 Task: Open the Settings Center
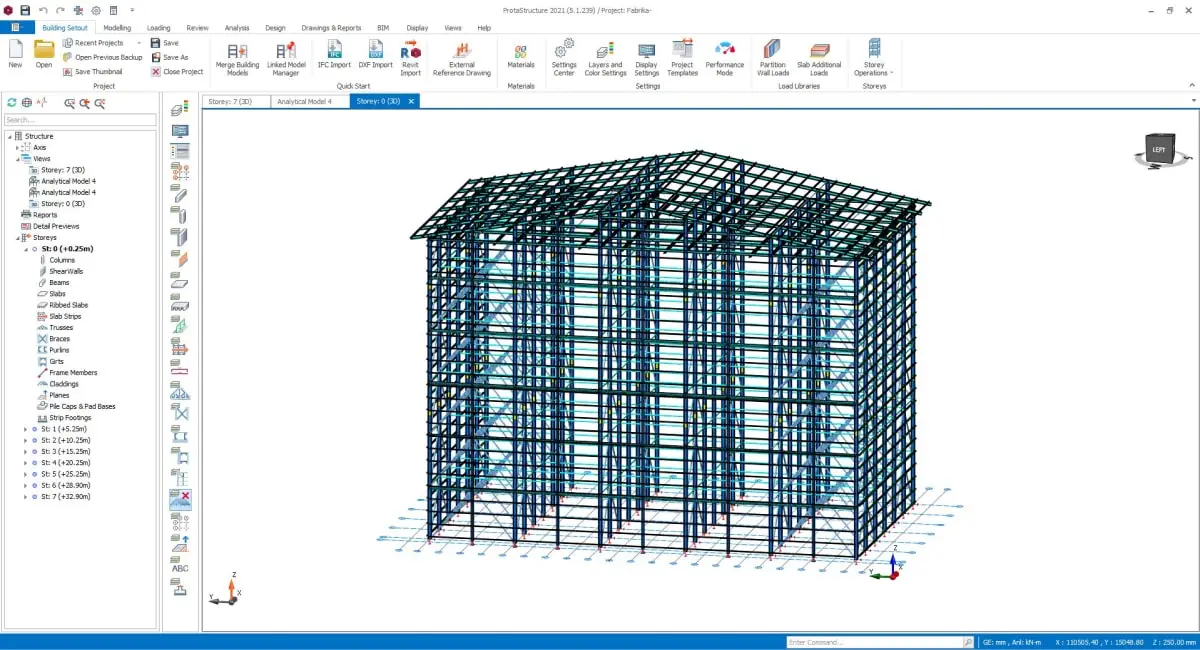point(564,56)
